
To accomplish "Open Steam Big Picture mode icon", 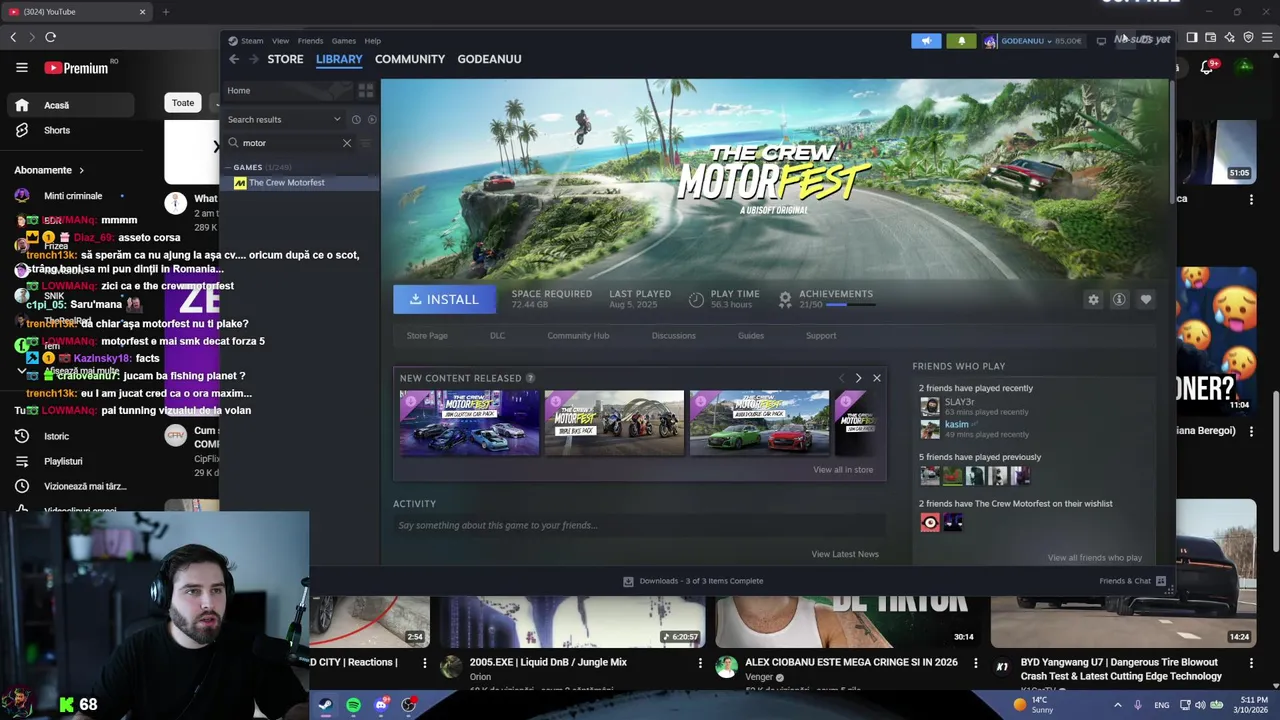I will [1101, 41].
